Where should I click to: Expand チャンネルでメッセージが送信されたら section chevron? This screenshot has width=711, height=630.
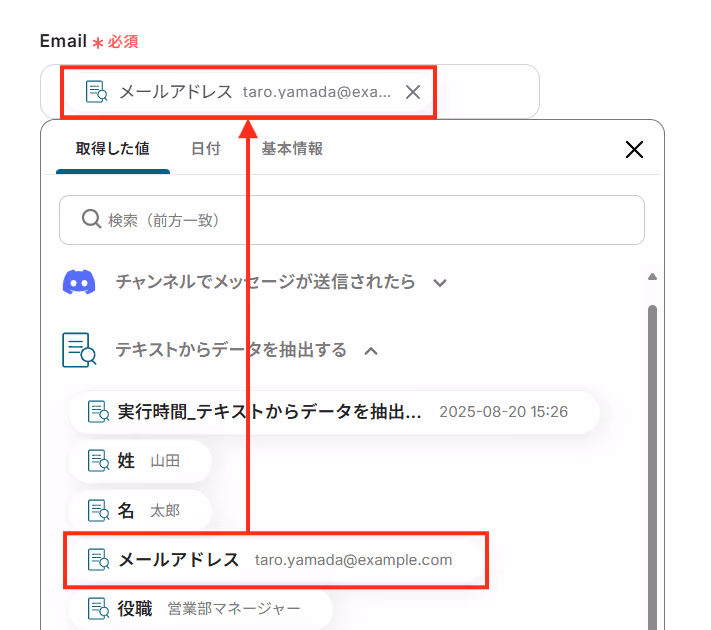point(439,283)
